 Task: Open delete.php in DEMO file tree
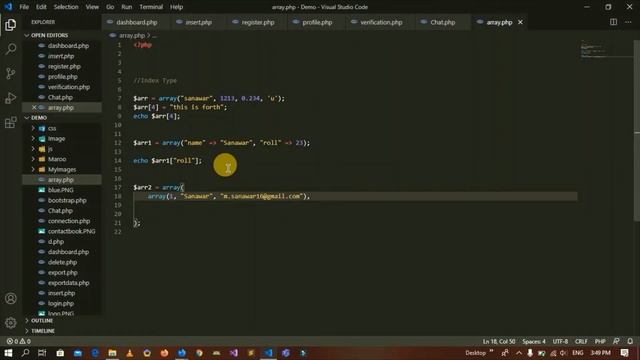point(62,262)
